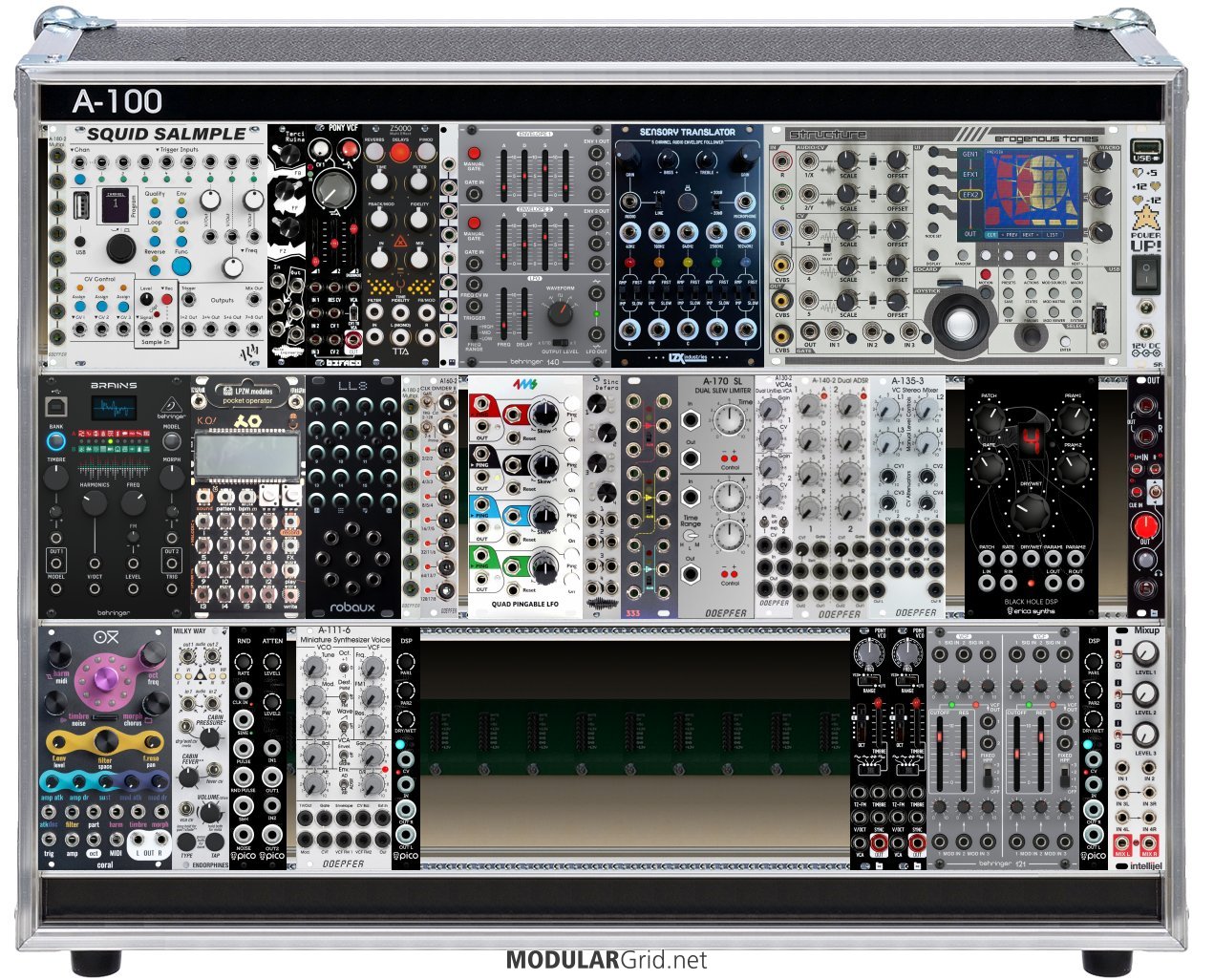Click the A-111-6 Tune knob
The width and height of the screenshot is (1214, 980).
click(x=313, y=666)
